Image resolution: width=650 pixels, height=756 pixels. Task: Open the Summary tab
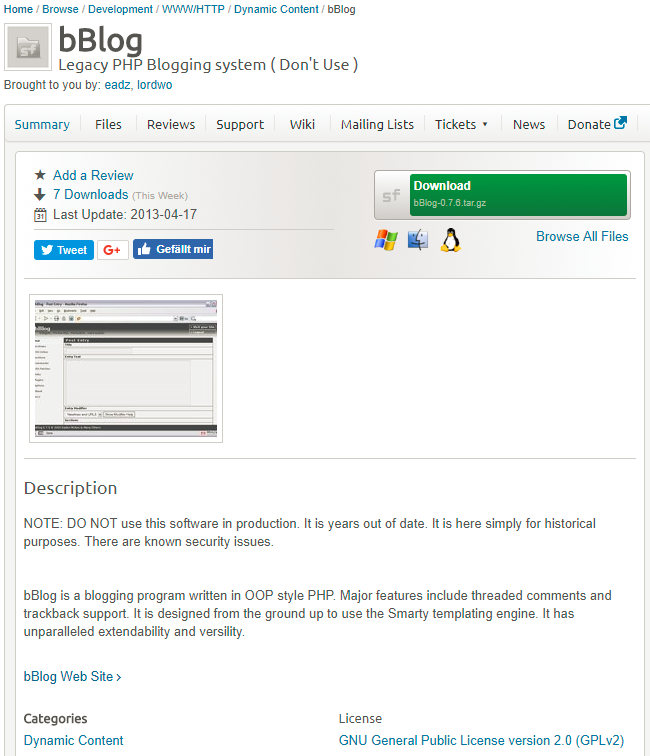[42, 124]
